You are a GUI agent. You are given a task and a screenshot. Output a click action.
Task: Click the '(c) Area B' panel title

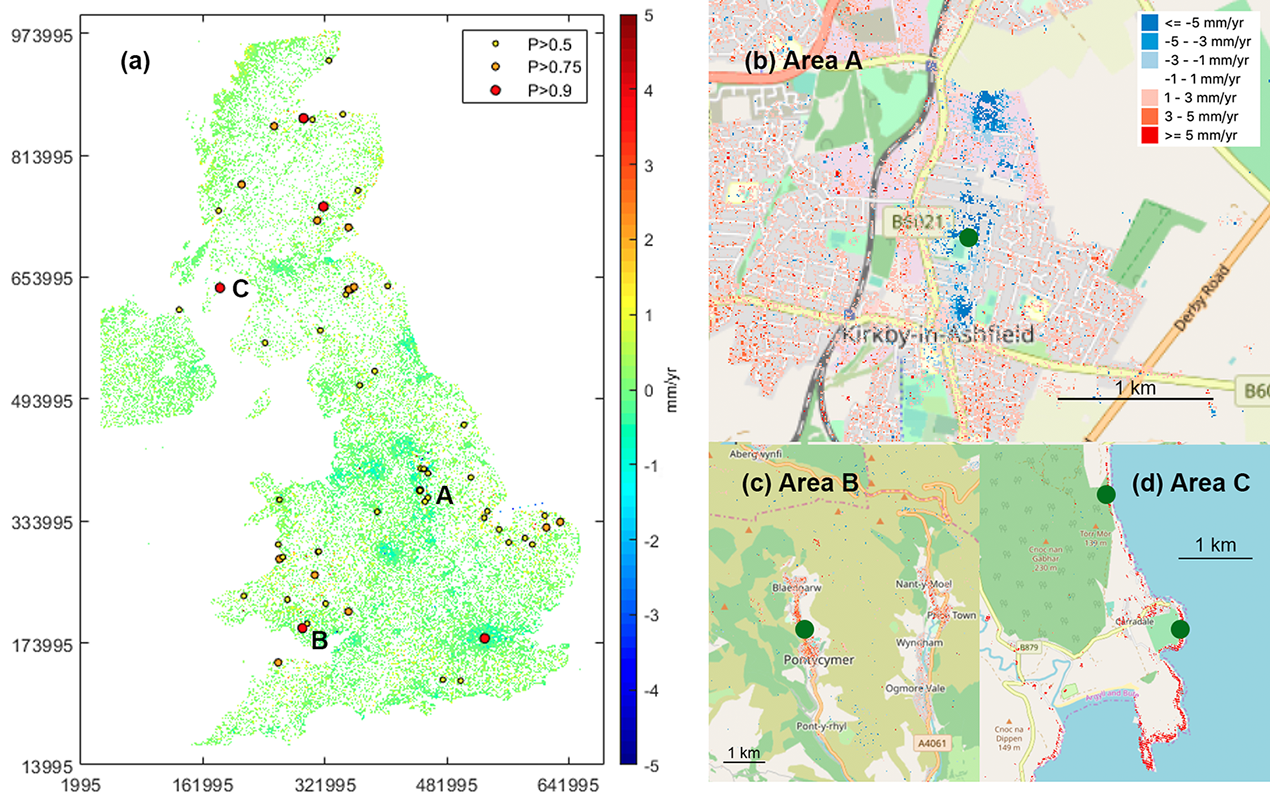801,484
